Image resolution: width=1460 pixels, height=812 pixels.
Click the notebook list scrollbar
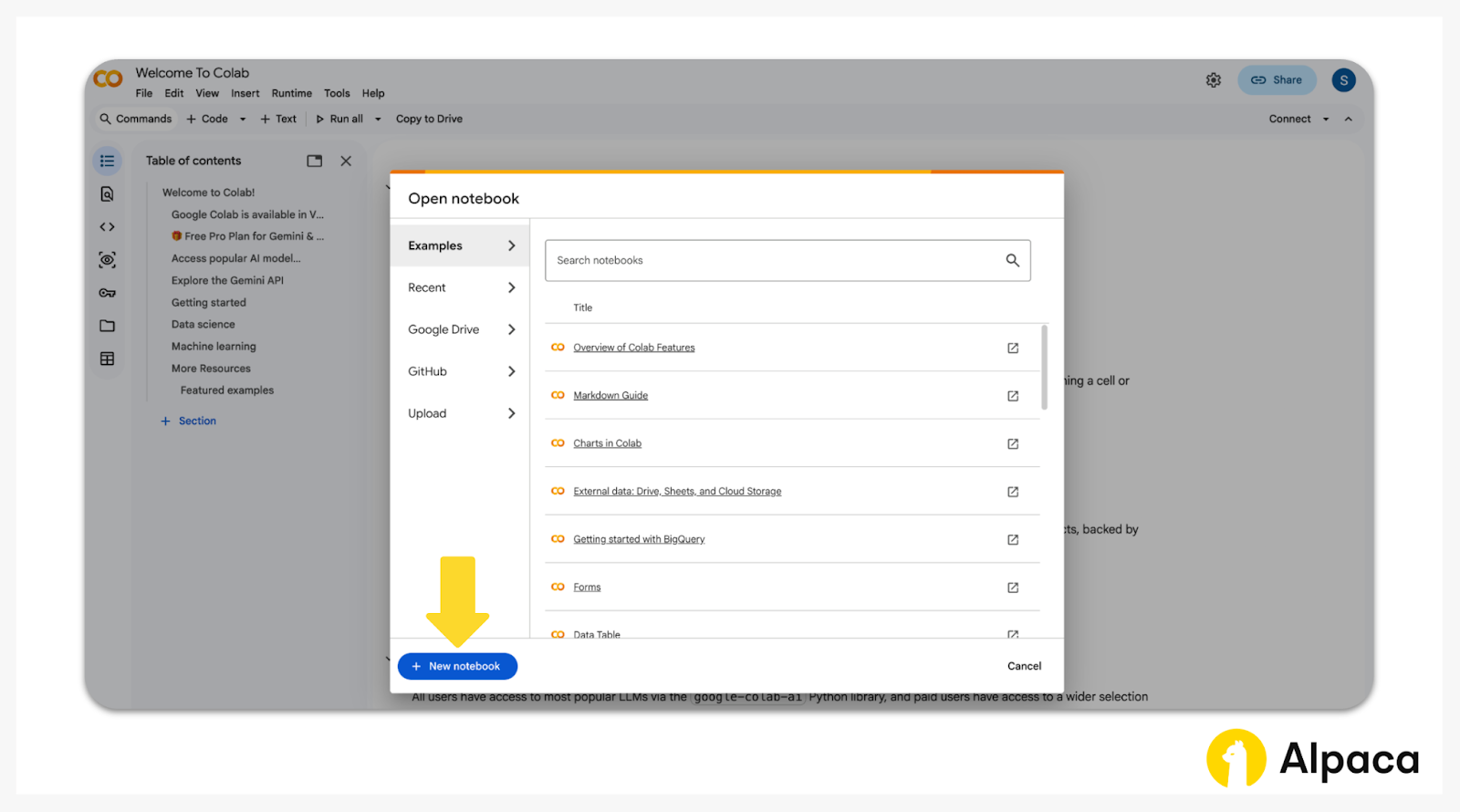click(x=1044, y=370)
